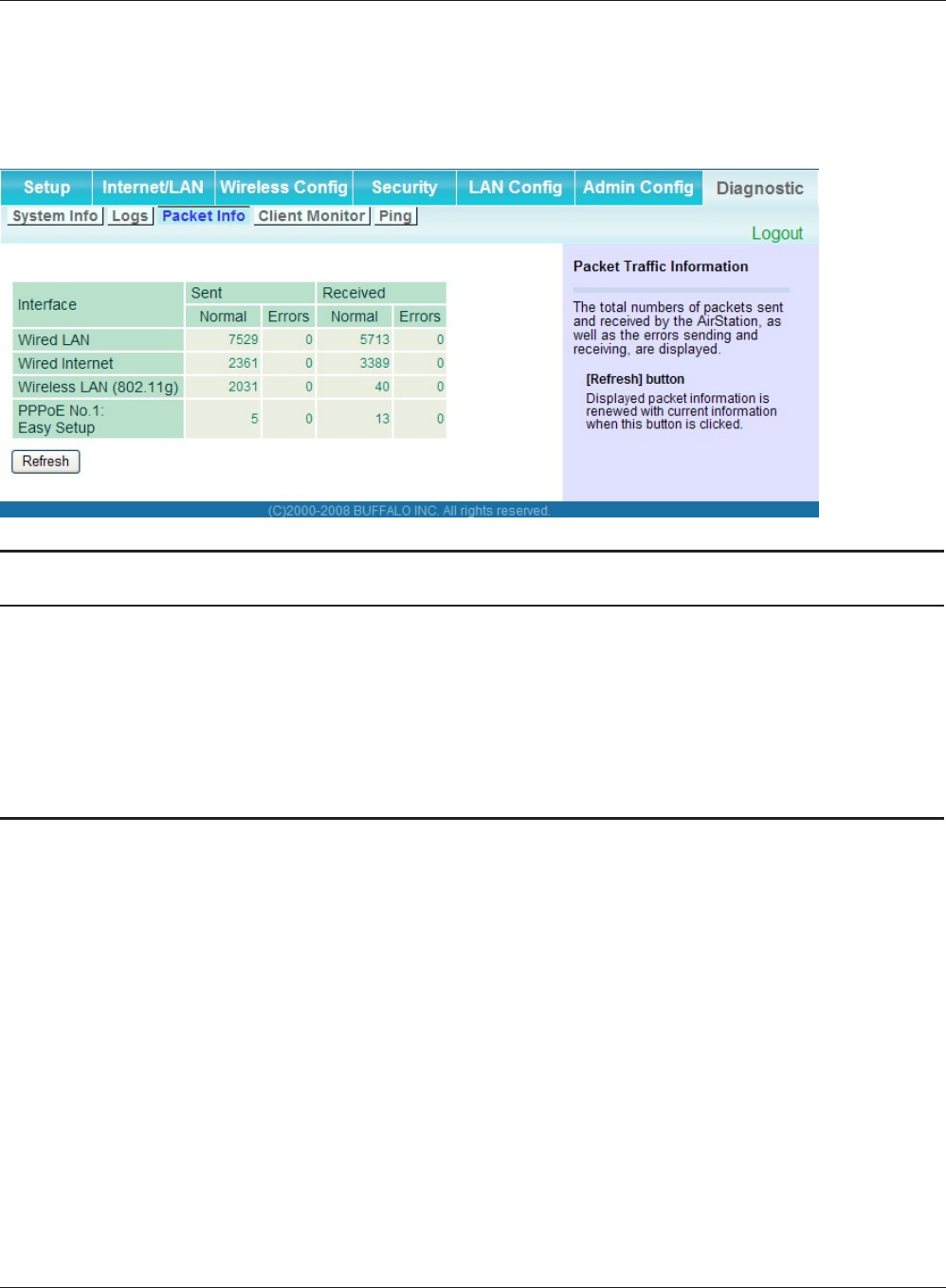Click the Received column header
946x1288 pixels.
[x=381, y=293]
